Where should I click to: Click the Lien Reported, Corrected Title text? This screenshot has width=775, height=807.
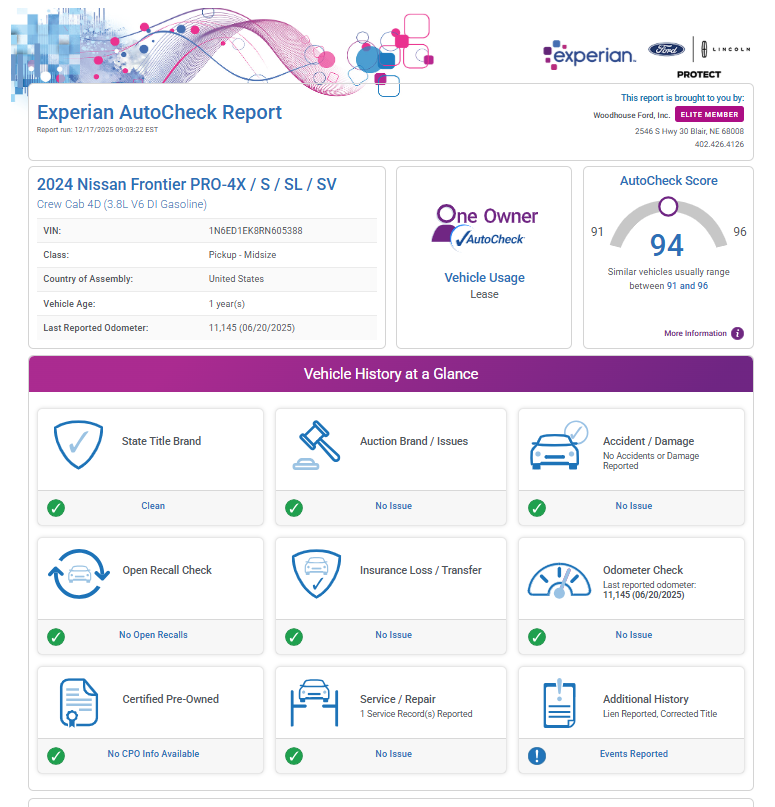click(660, 714)
